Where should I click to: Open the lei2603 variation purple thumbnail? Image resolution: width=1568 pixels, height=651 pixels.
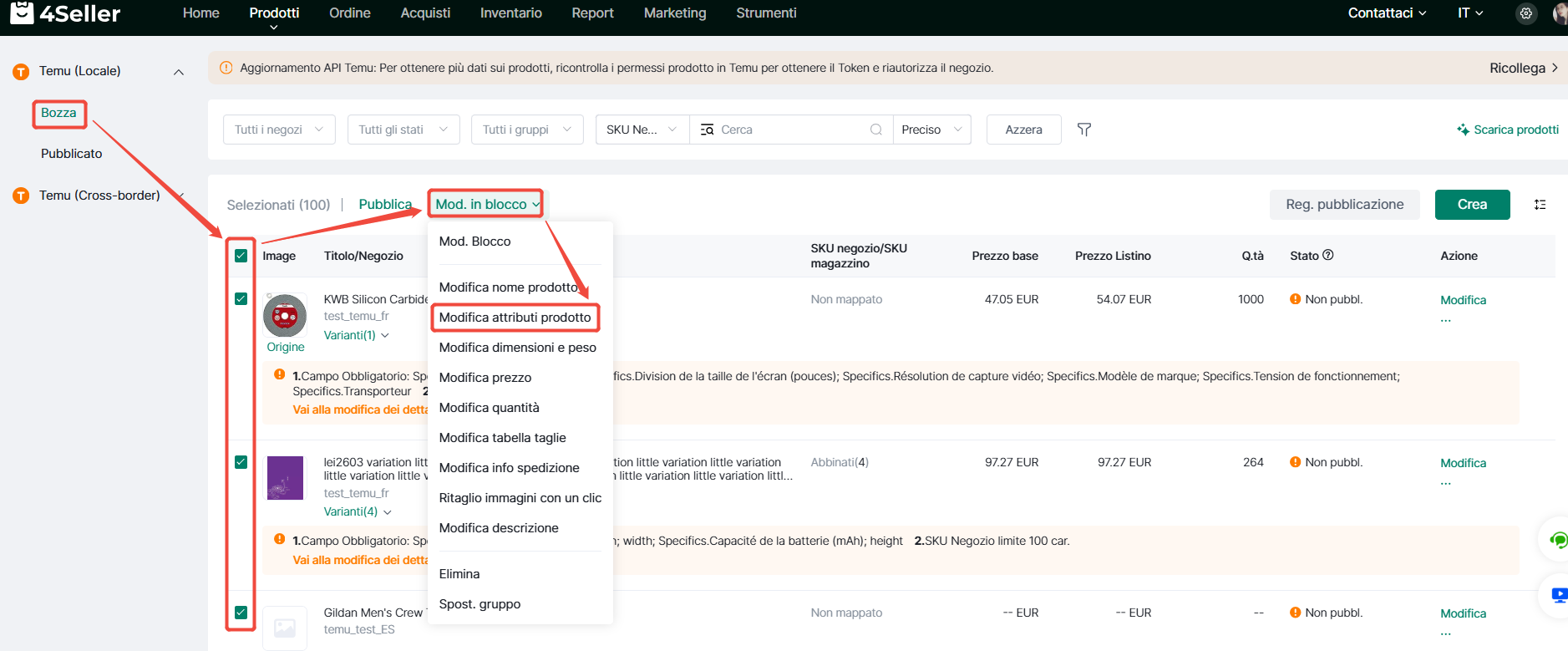pyautogui.click(x=285, y=478)
